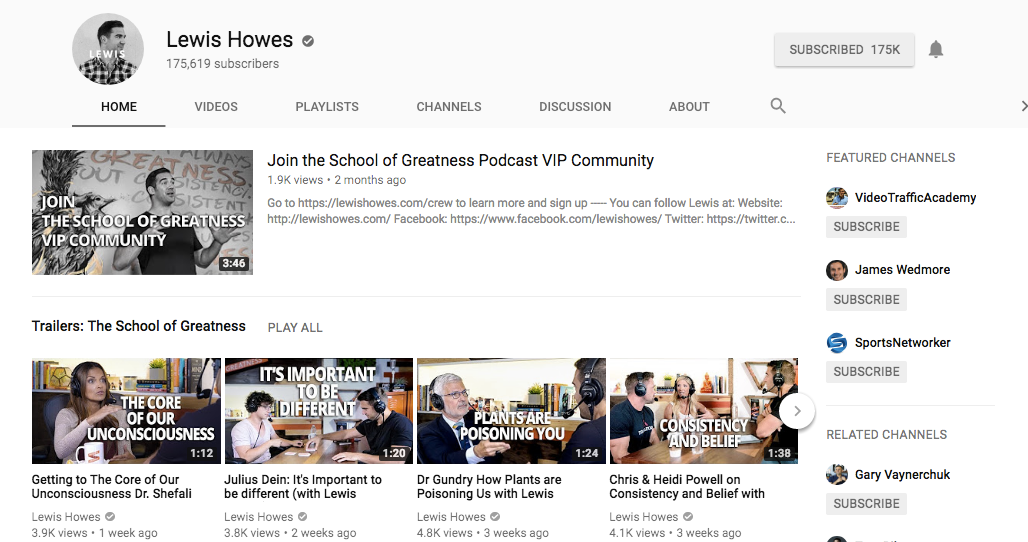Click 1.9K views • 2 months ago text
The image size is (1028, 542).
(x=336, y=180)
